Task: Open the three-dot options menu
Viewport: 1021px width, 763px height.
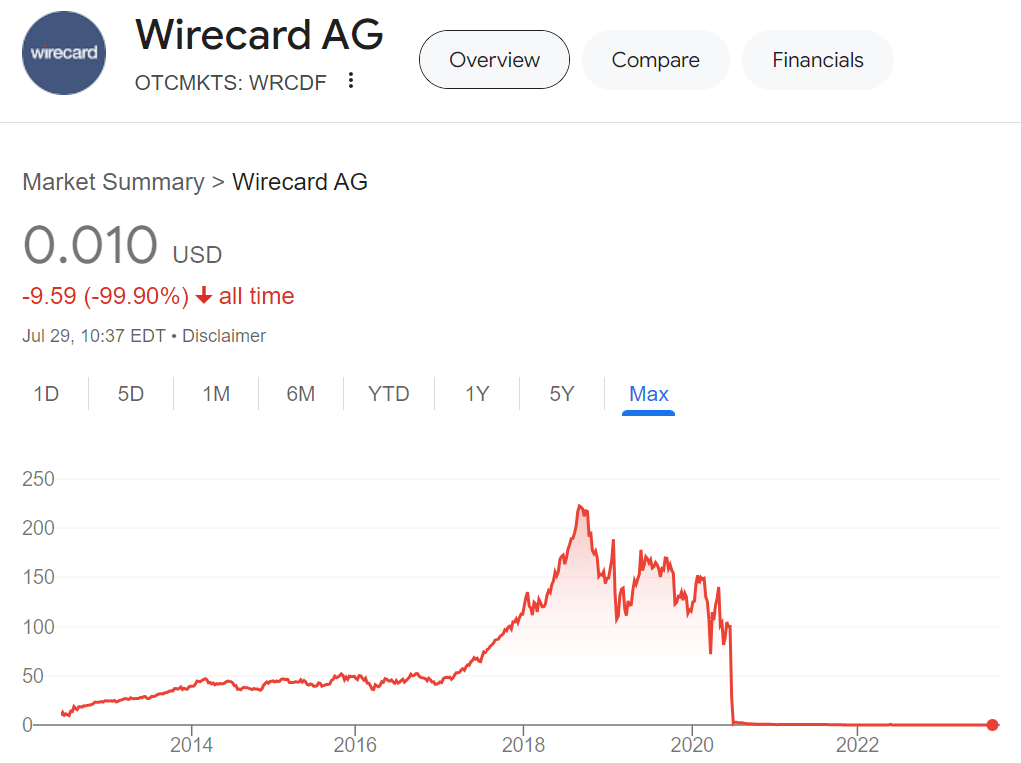Action: click(x=350, y=81)
